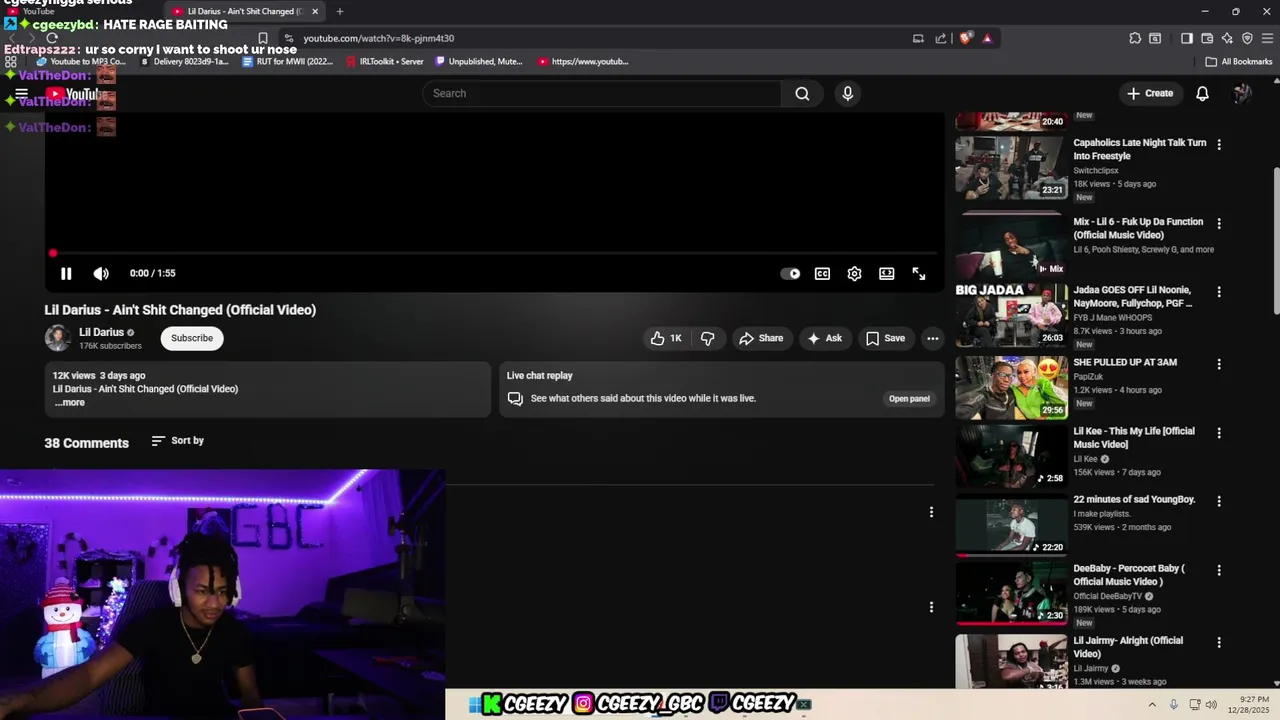Open the Brave Rewards triangle icon
The height and width of the screenshot is (720, 1280).
click(x=987, y=38)
